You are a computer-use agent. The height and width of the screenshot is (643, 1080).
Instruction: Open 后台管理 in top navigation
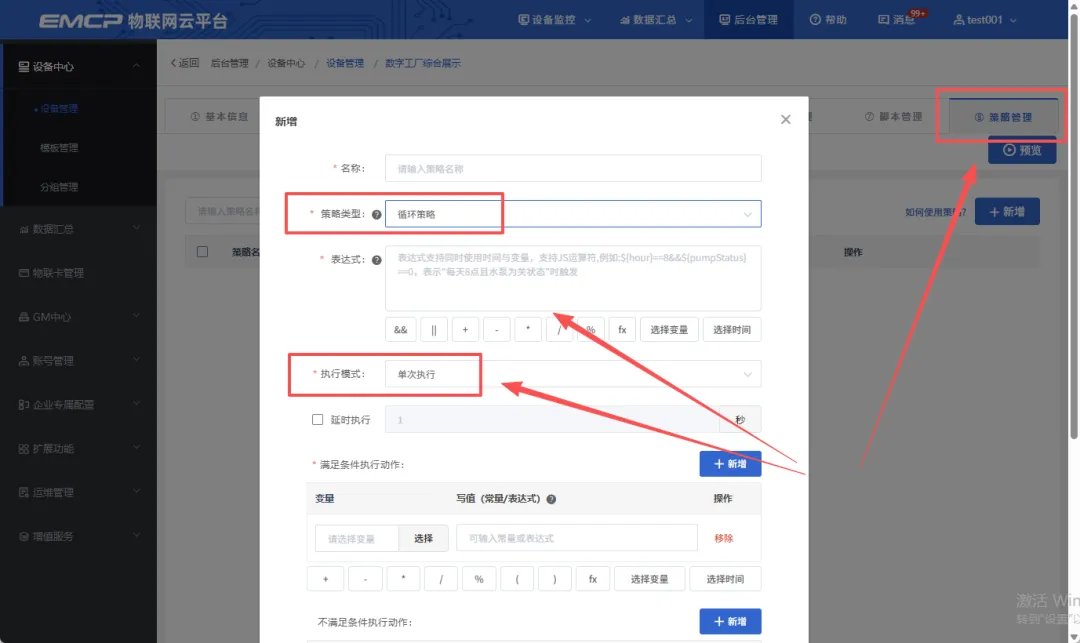tap(749, 20)
